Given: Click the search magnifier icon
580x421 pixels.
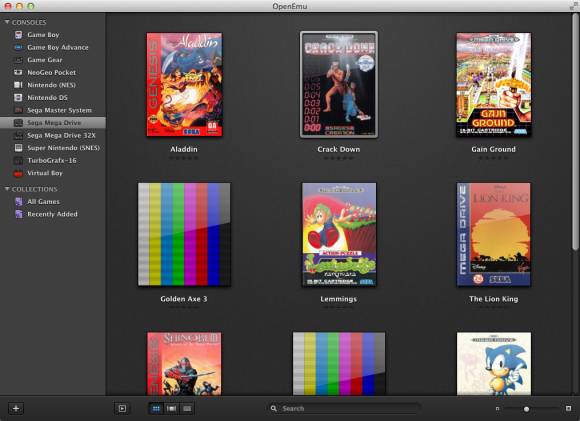Looking at the screenshot, I should [274, 408].
